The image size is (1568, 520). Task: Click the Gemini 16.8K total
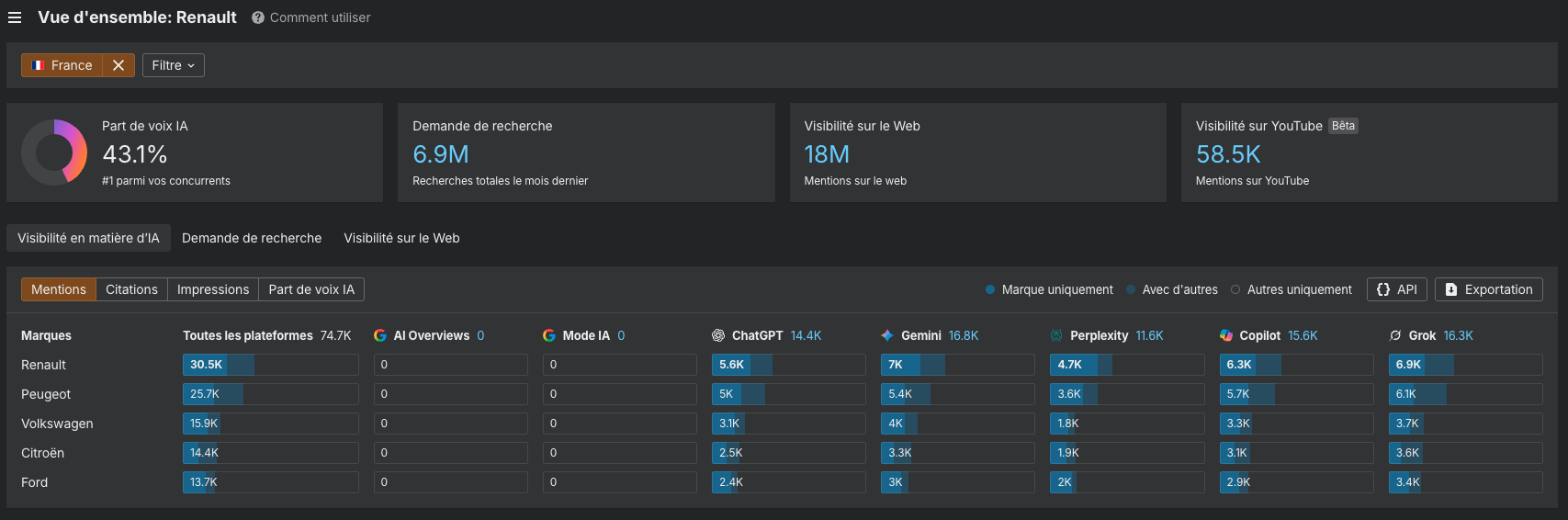(964, 335)
